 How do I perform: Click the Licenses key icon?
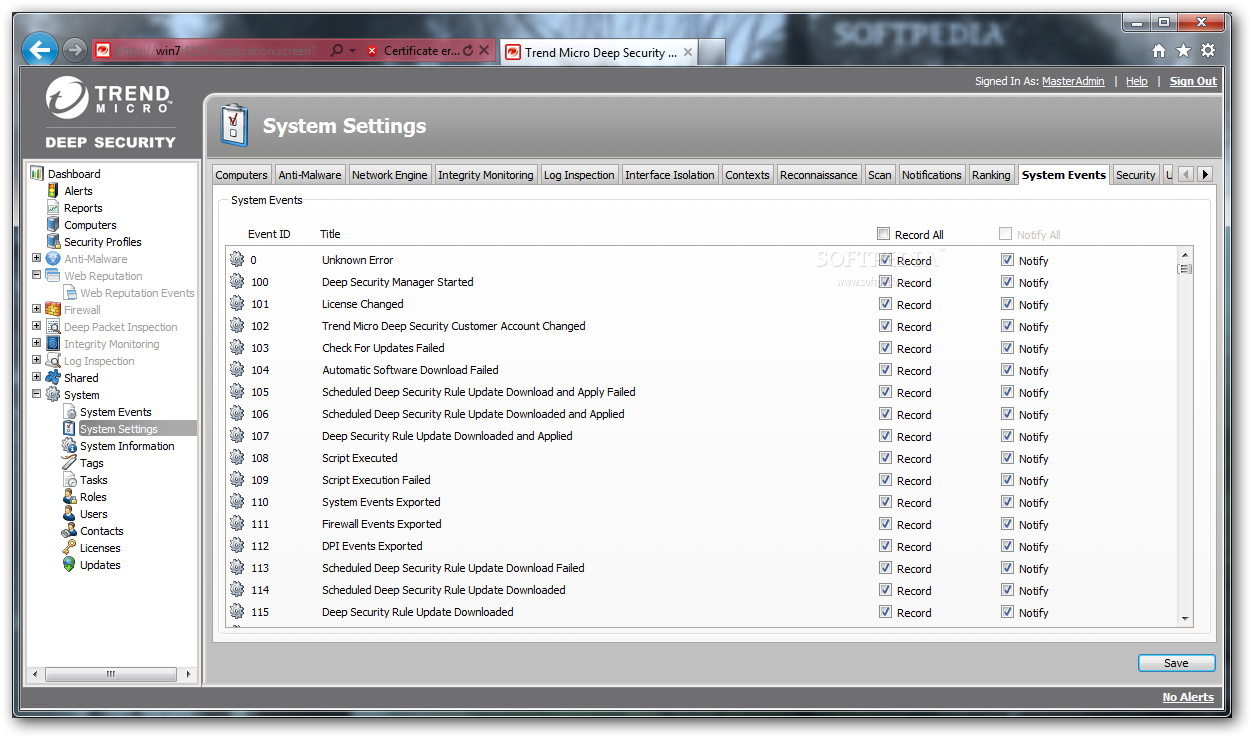tap(69, 548)
